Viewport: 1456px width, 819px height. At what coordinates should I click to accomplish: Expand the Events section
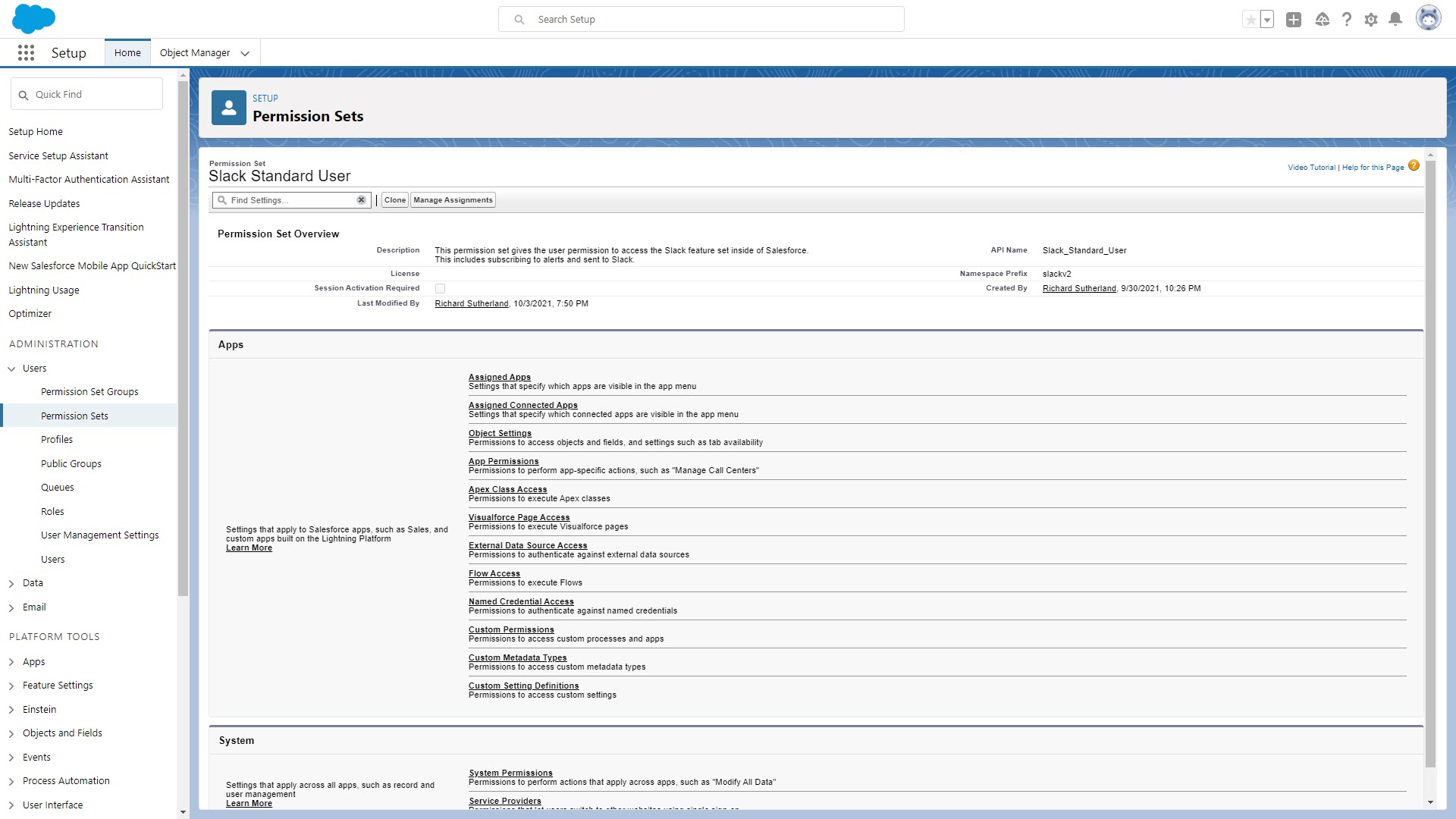(x=11, y=758)
